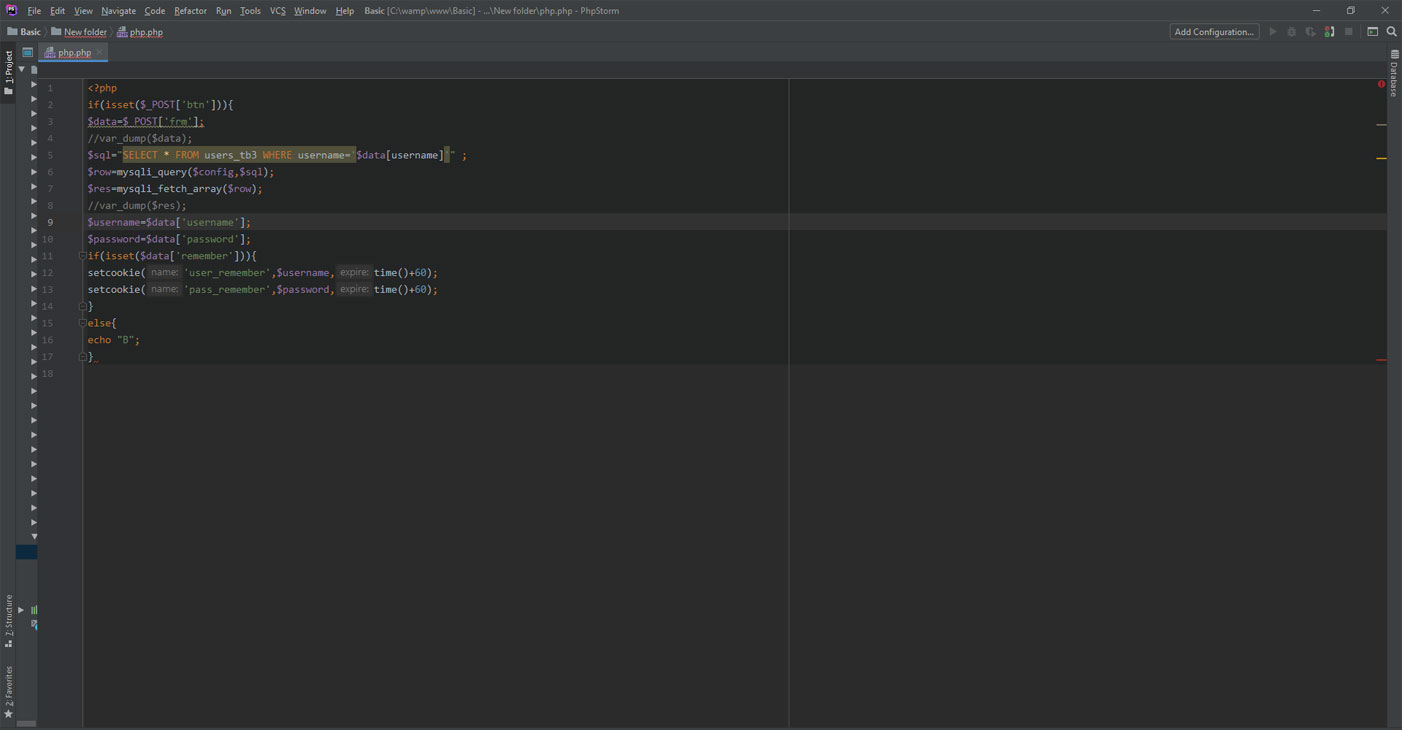The image size is (1402, 730).
Task: Open the Edit menu
Action: pyautogui.click(x=57, y=11)
